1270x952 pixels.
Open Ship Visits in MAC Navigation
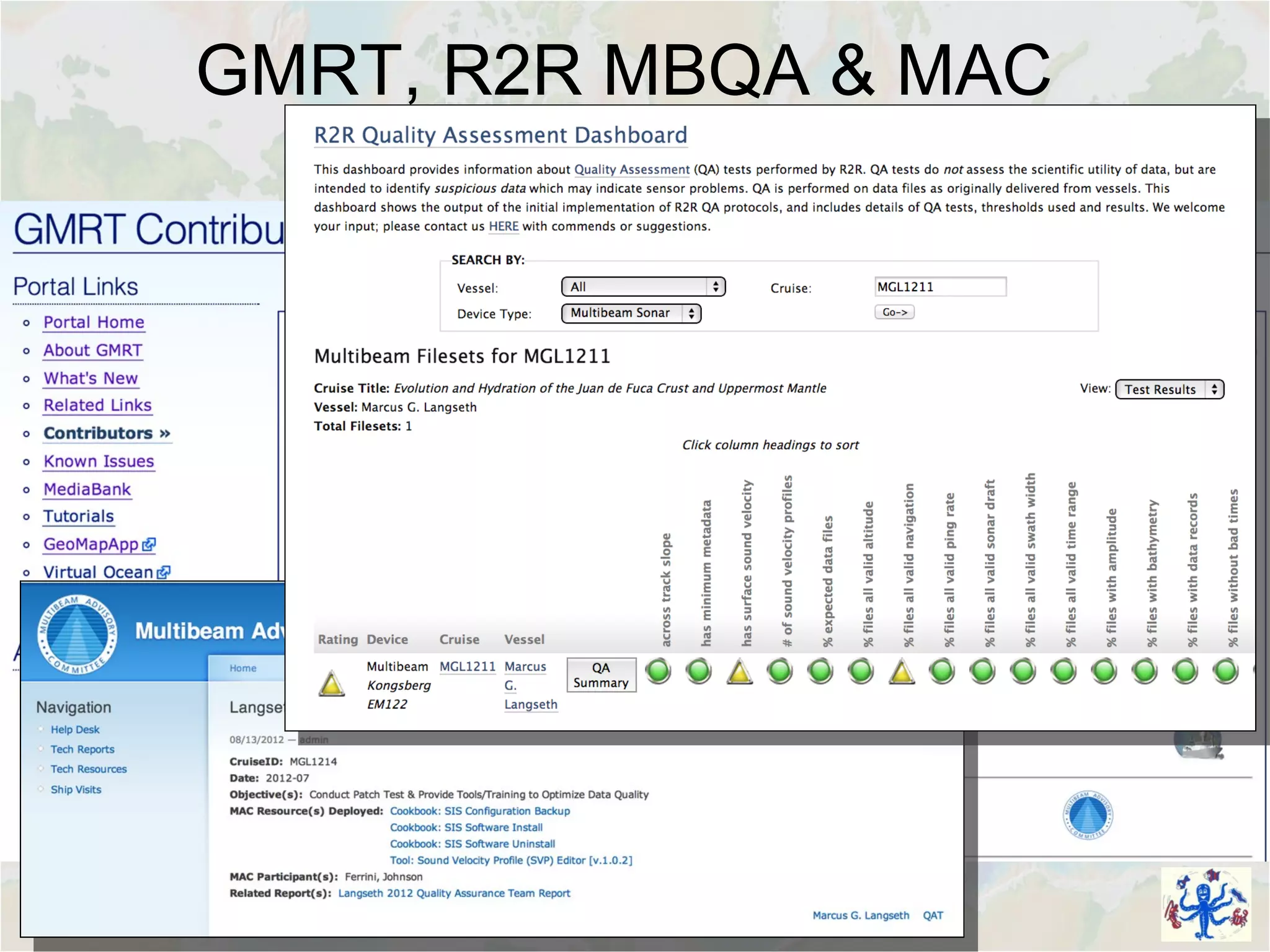76,790
